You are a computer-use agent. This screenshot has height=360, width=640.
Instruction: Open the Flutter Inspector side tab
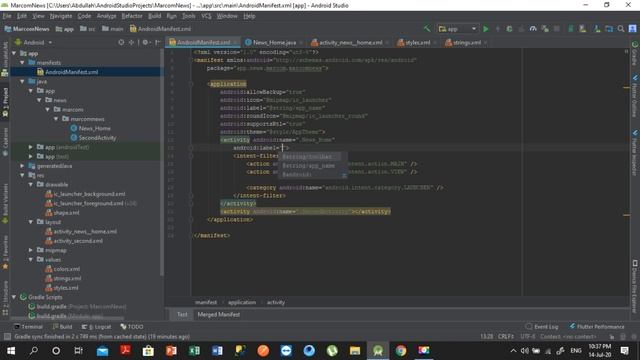click(635, 153)
